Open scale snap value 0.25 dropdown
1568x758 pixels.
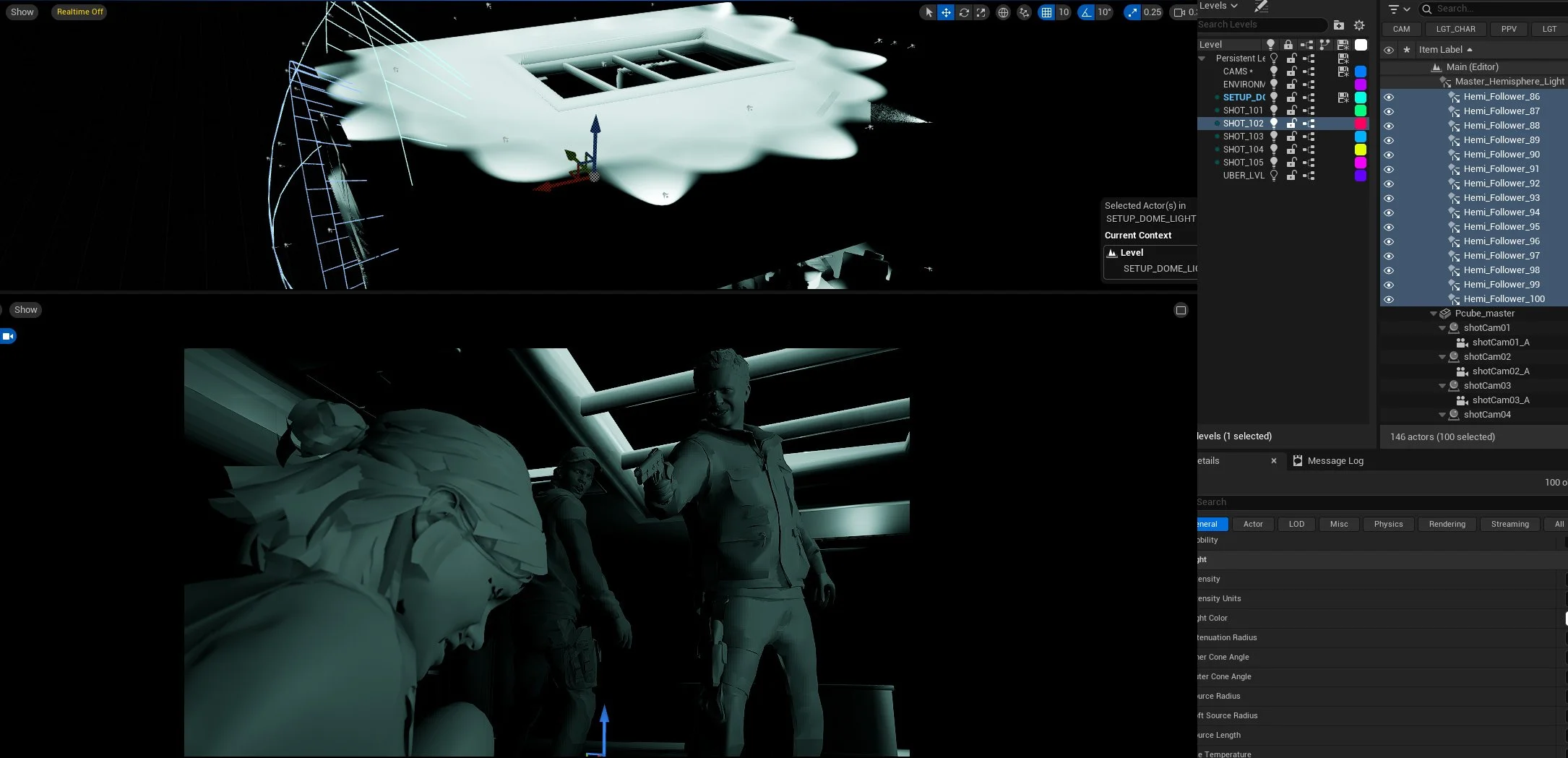[1153, 12]
